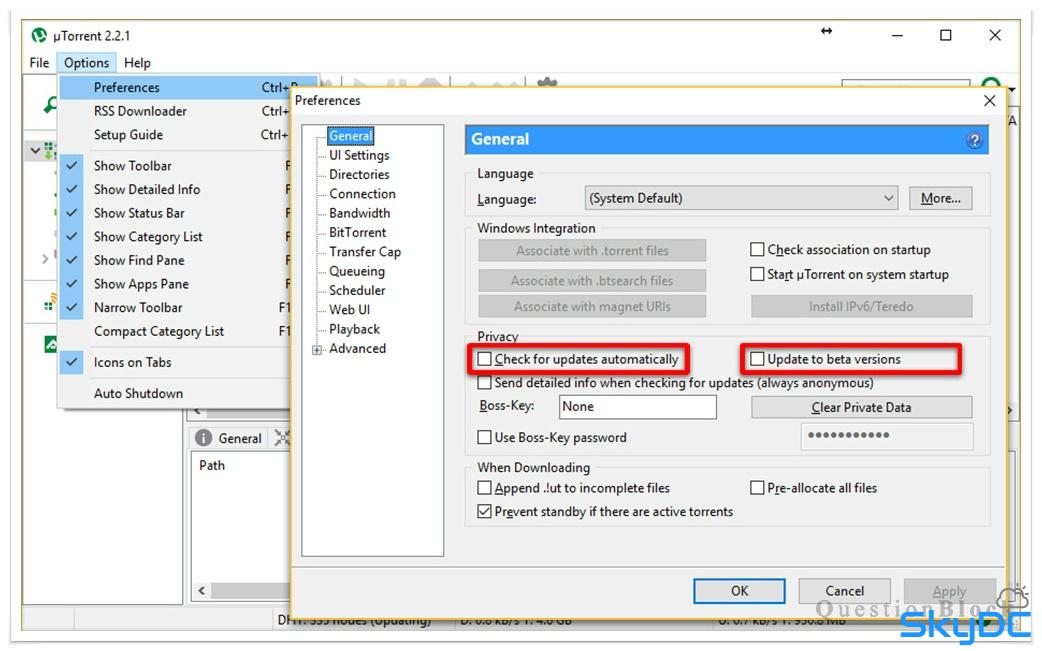Viewport: 1042px width, 651px height.
Task: Select BitTorrent preferences
Action: pos(358,232)
